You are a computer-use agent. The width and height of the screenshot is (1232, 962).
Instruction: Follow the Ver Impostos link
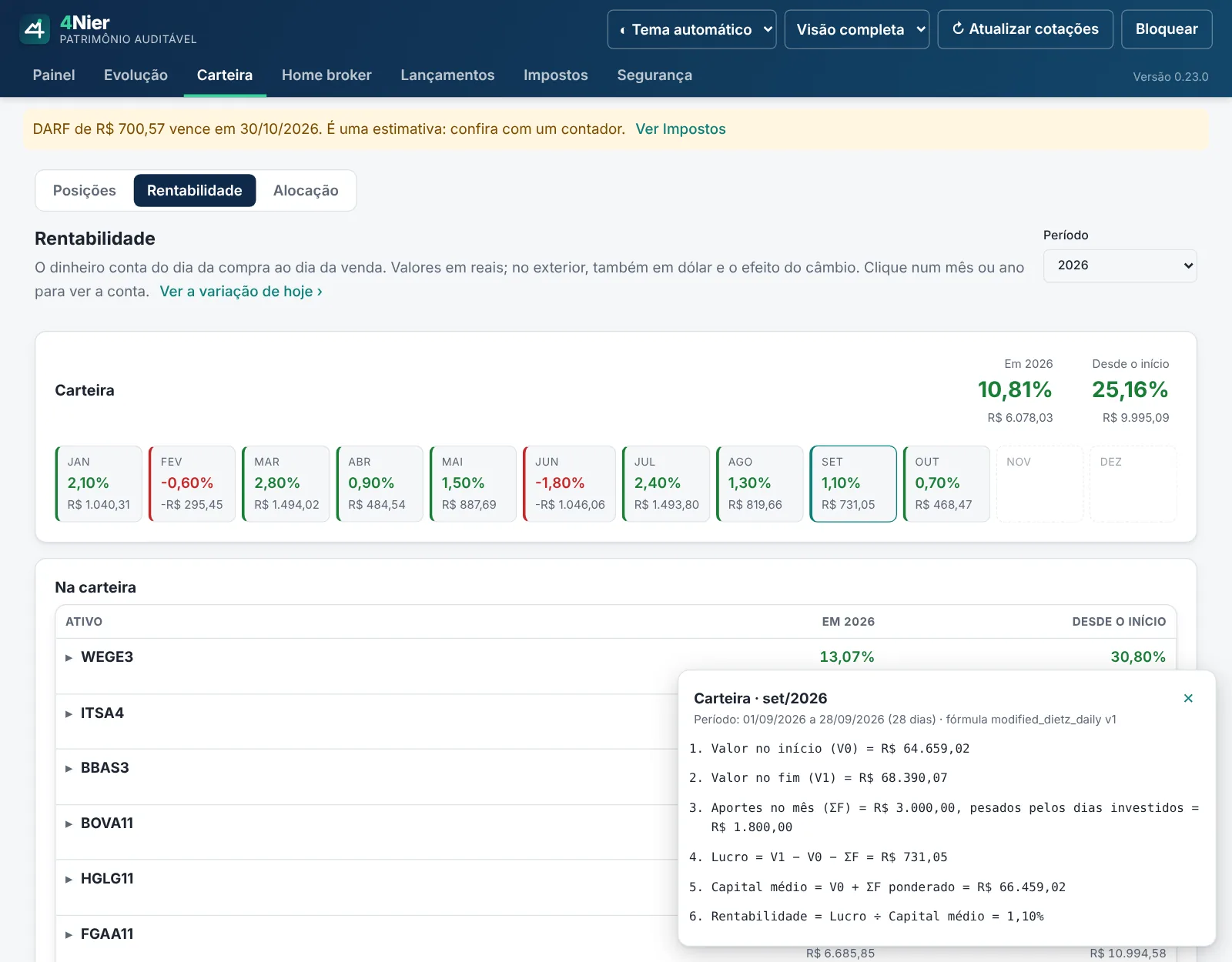pyautogui.click(x=681, y=129)
